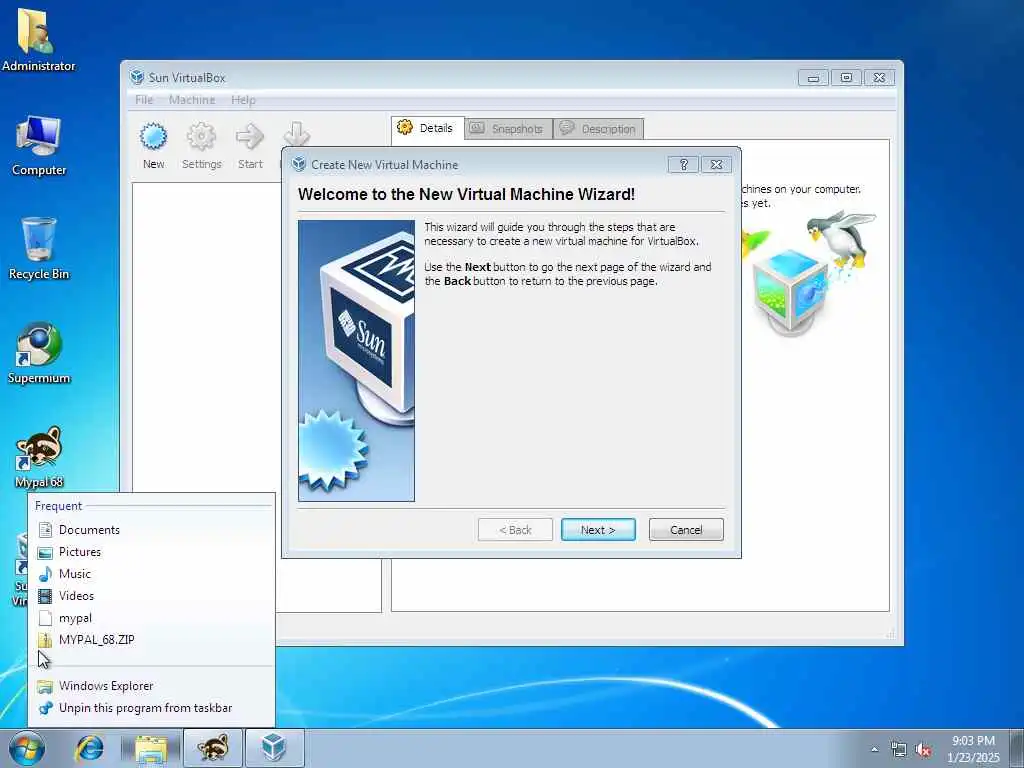Click the Sun VirtualBox wizard artwork image
The image size is (1024, 768).
356,360
